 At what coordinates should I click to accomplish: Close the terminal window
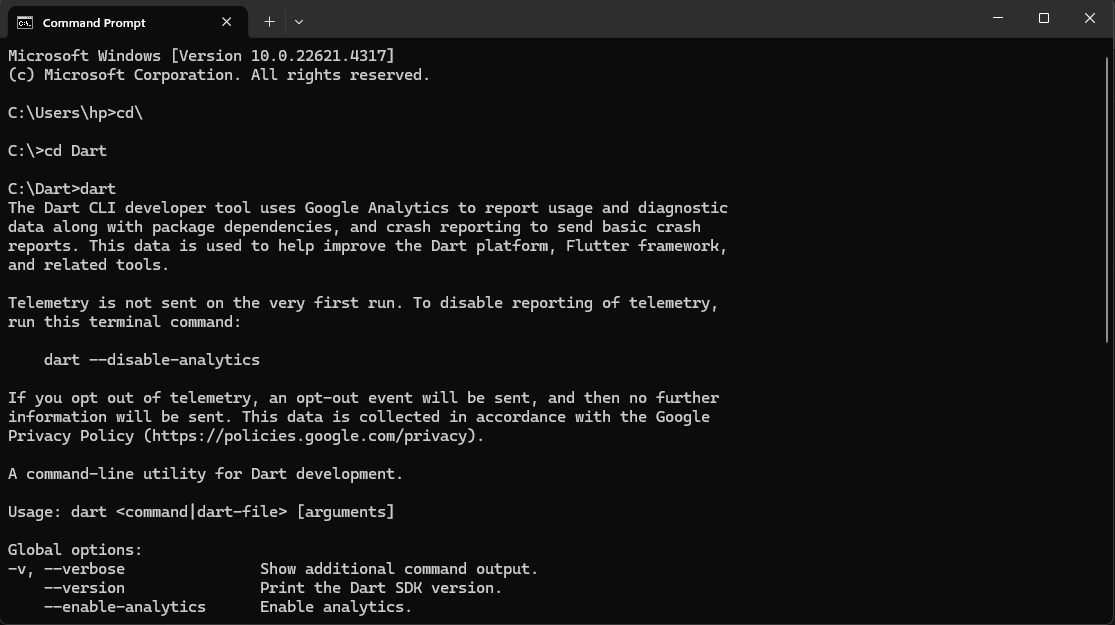point(1090,18)
